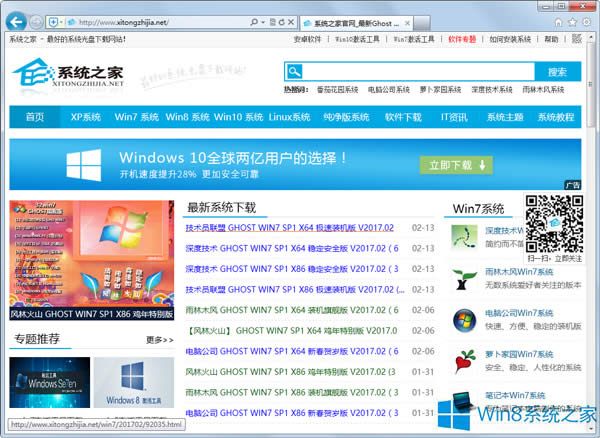
Task: Click the green 立即下载 banner button
Action: [x=456, y=165]
